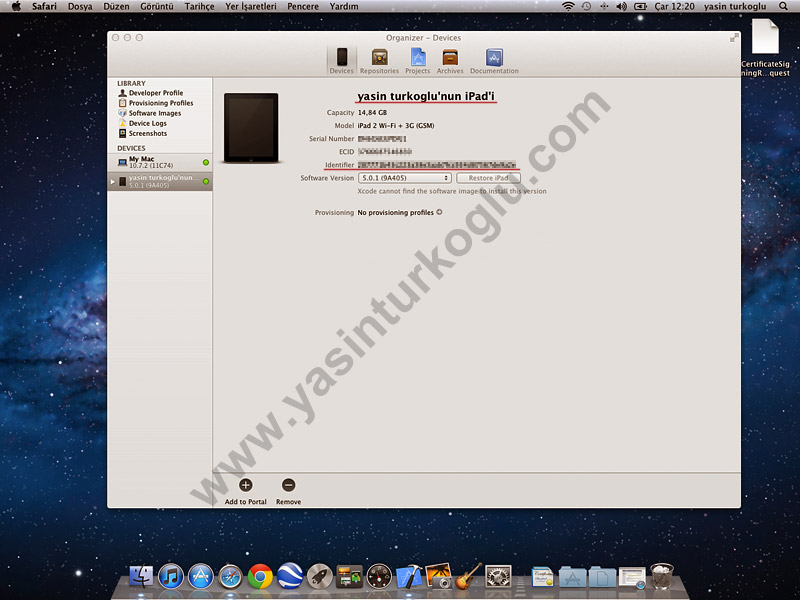Screen dimensions: 800x600
Task: Open the Safari menu in menu bar
Action: point(44,6)
